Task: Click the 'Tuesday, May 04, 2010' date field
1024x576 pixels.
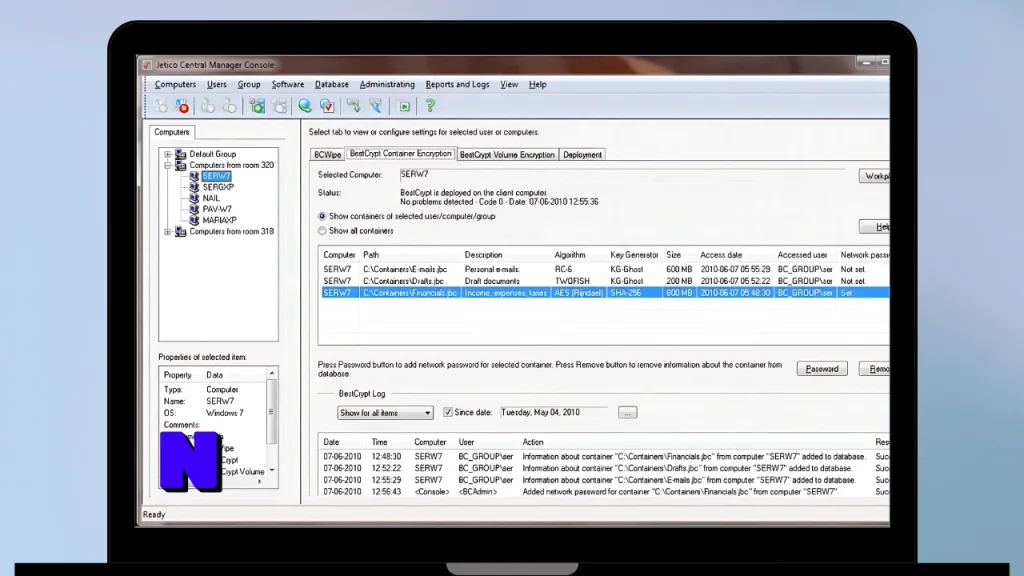Action: coord(554,412)
